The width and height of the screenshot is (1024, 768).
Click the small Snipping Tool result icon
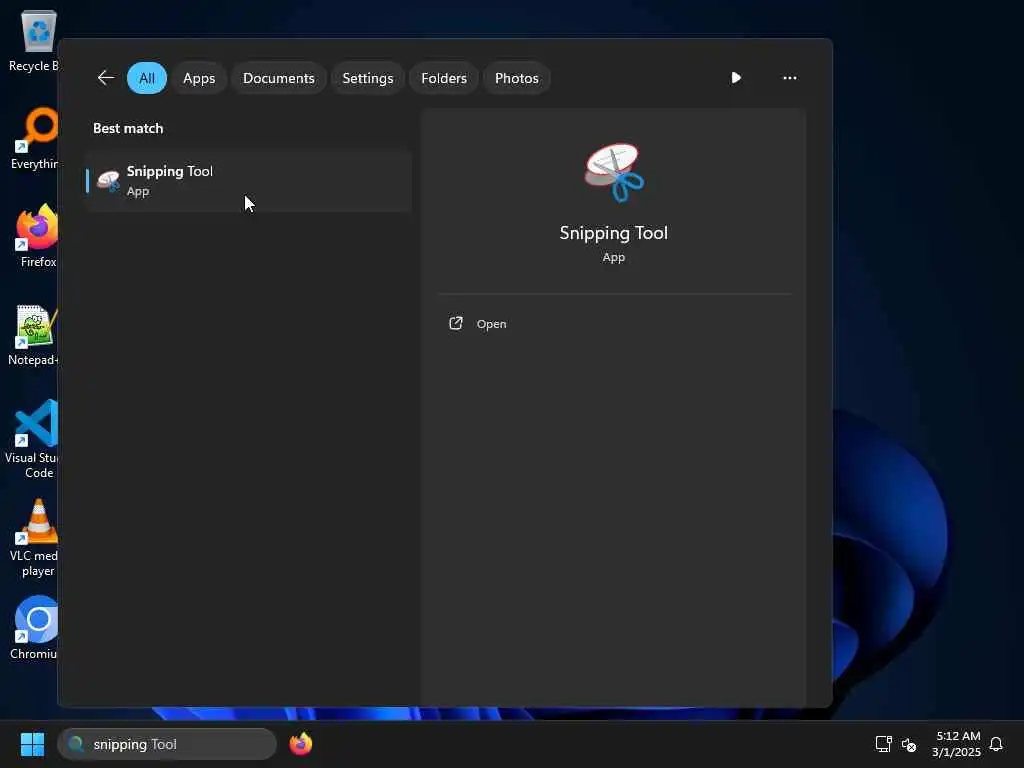click(x=108, y=181)
